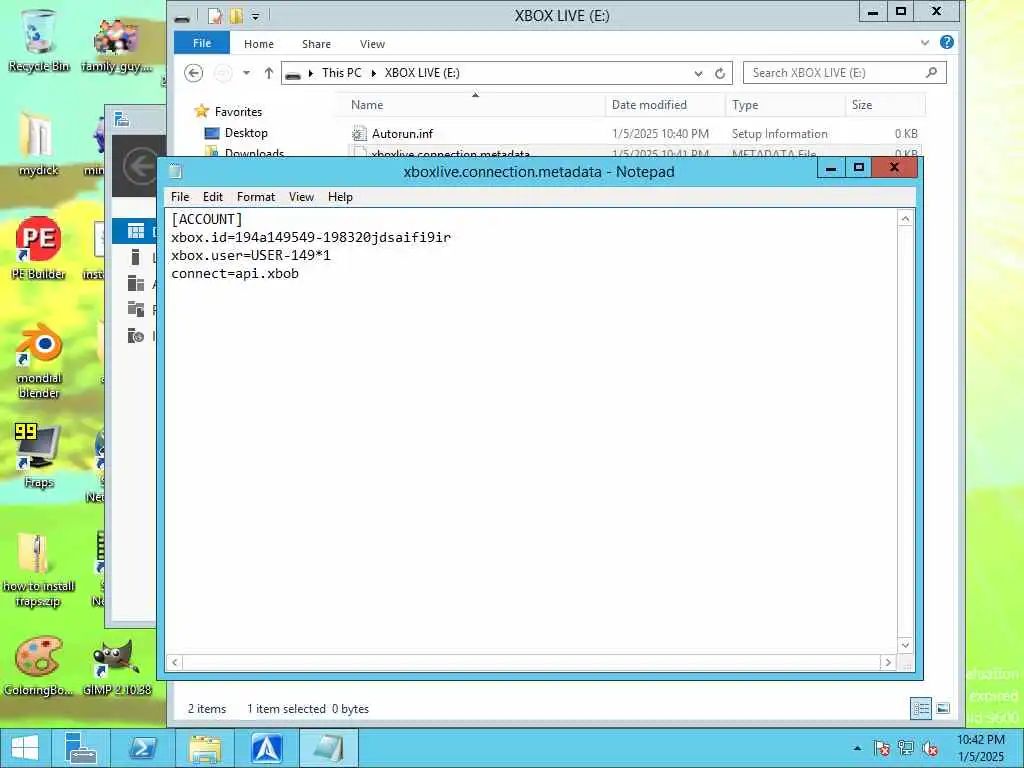Launch GIMP 2.10.38 from the desktop
Viewport: 1024px width, 768px height.
tap(116, 666)
